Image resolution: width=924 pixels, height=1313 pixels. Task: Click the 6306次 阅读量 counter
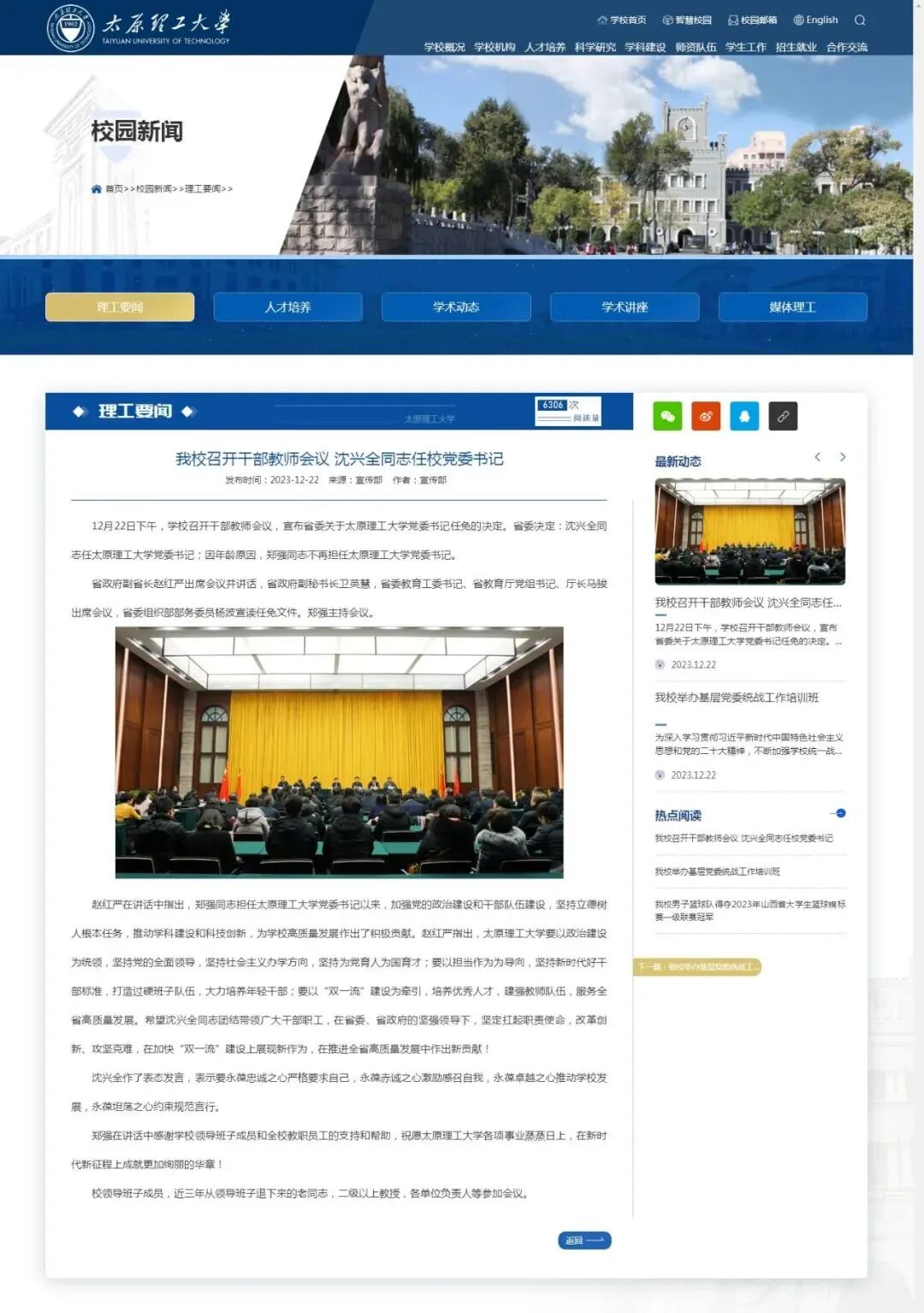pos(568,409)
